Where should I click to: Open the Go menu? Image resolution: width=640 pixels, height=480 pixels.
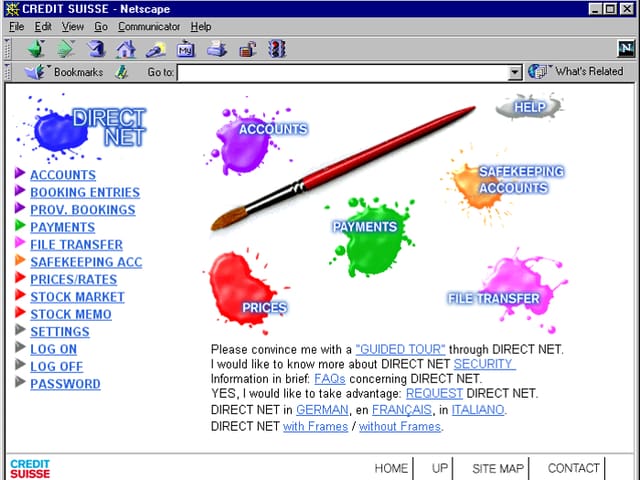(x=101, y=27)
